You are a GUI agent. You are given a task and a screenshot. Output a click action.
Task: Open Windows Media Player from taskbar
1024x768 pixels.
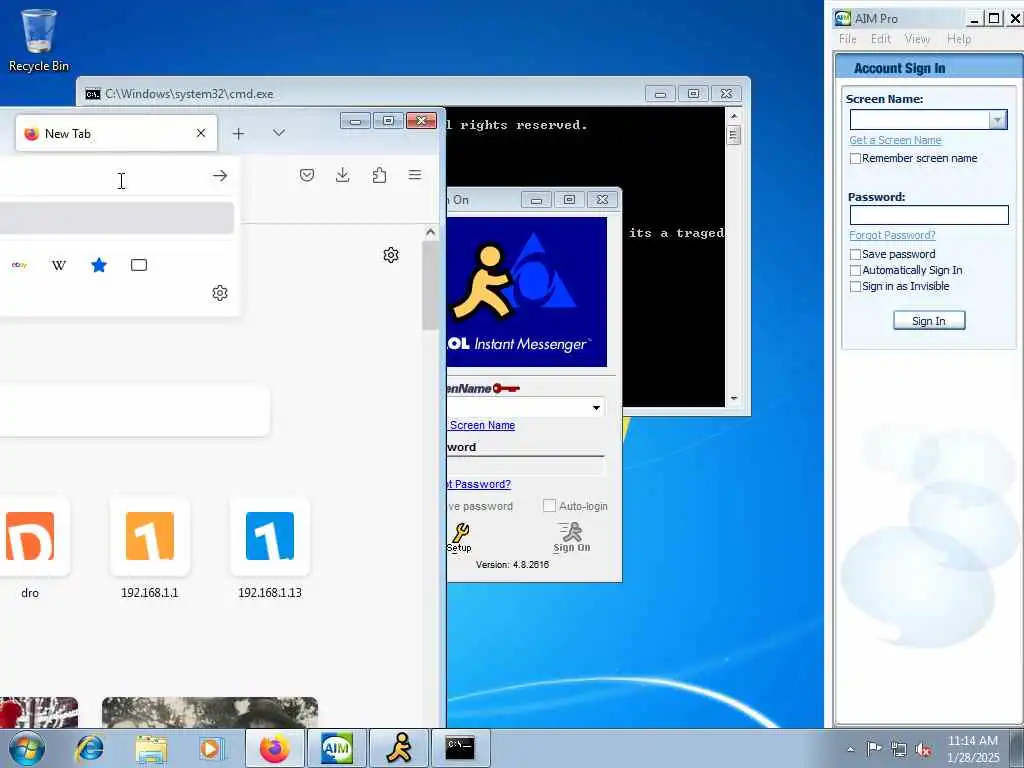[211, 748]
